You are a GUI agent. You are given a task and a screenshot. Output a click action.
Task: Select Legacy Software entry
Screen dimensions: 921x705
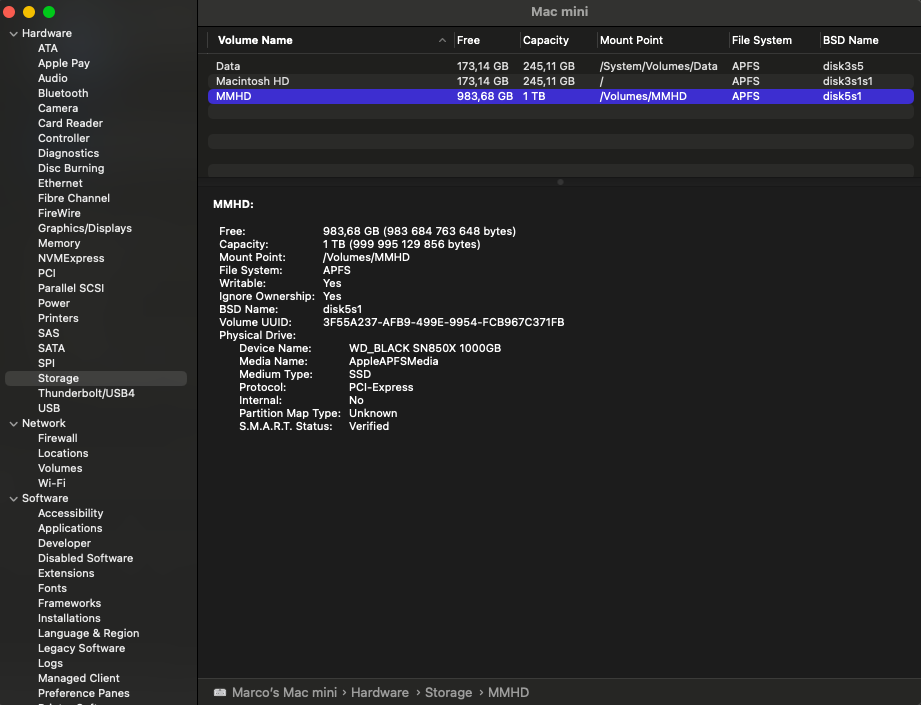(x=82, y=648)
